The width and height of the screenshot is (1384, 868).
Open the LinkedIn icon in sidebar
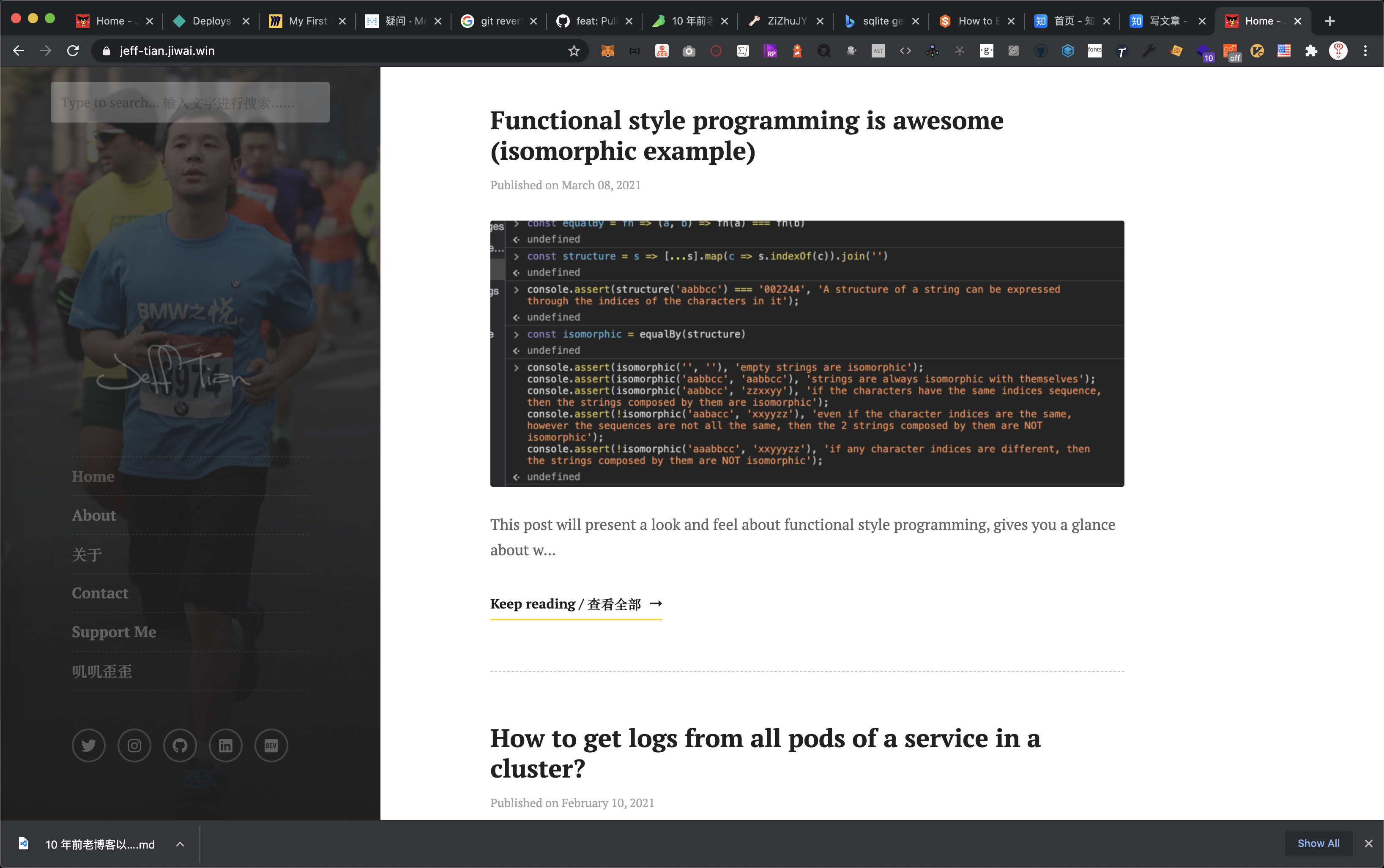[x=226, y=745]
